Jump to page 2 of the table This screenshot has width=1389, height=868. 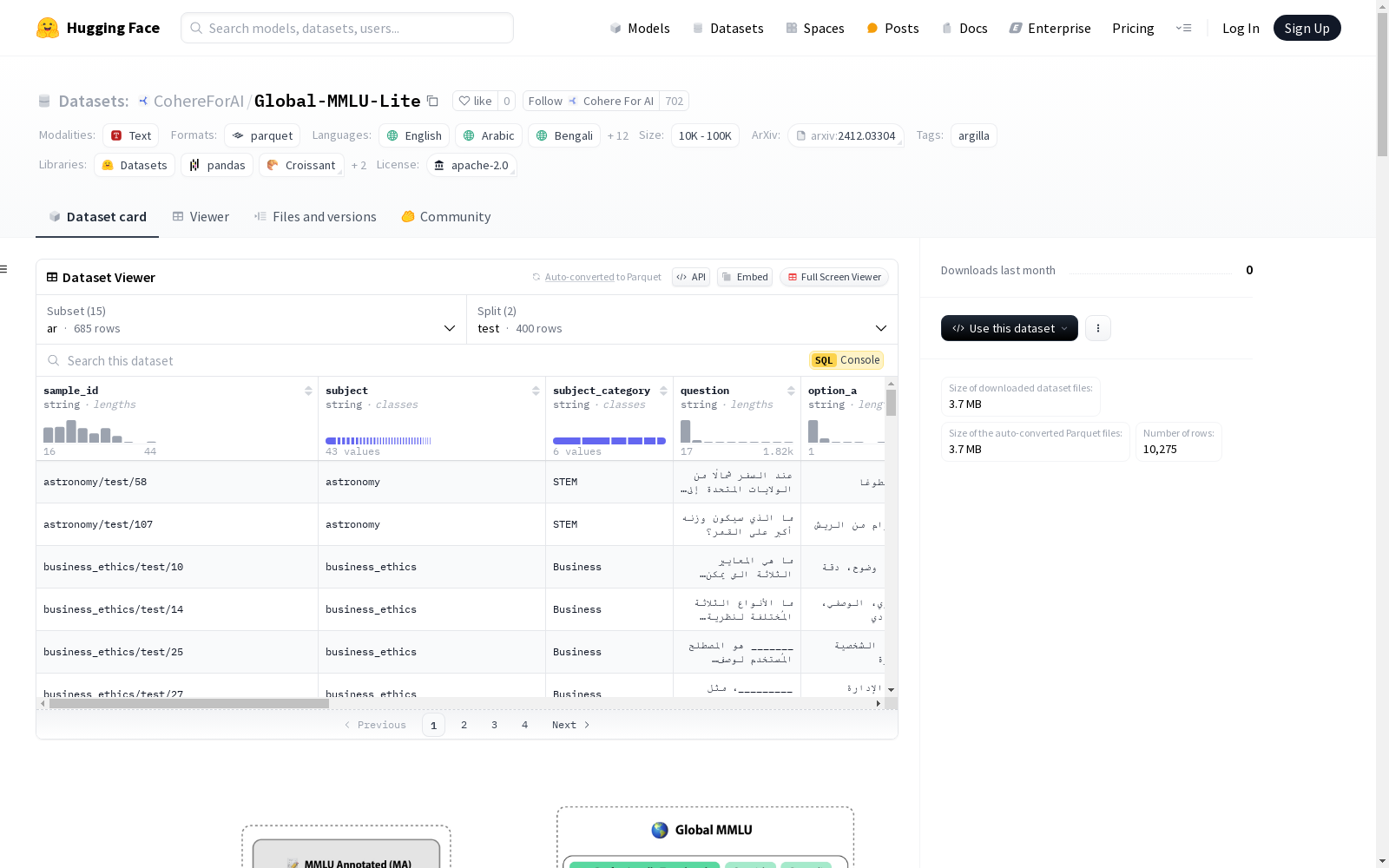464,725
